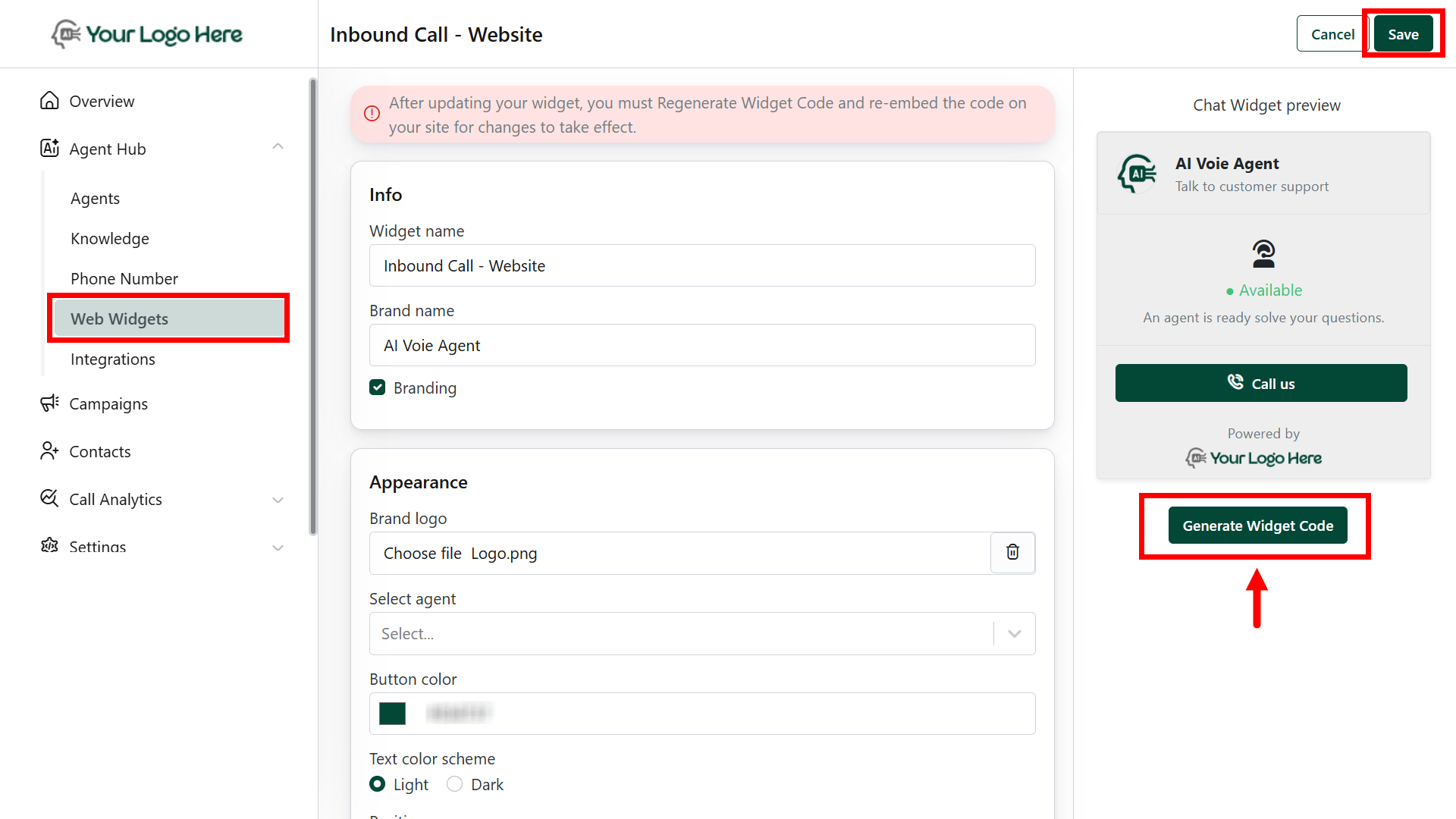Image resolution: width=1456 pixels, height=819 pixels.
Task: Delete the Logo.png brand logo file
Action: 1012,553
